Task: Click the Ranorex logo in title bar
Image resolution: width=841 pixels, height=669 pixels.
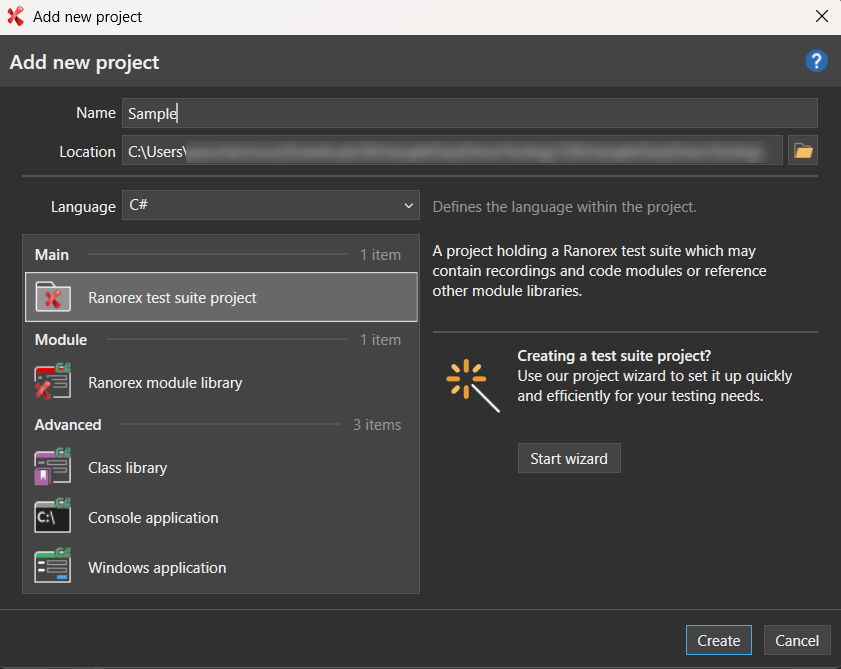Action: pyautogui.click(x=16, y=17)
